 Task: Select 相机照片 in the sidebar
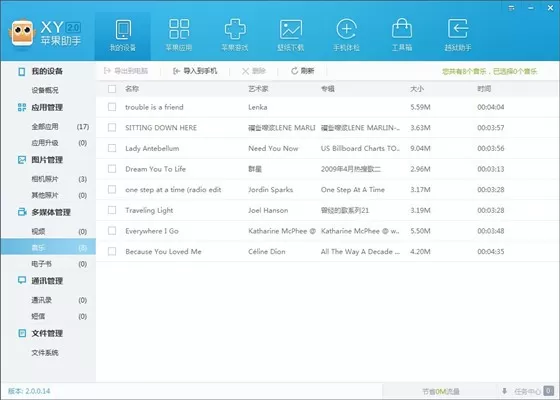(x=45, y=179)
